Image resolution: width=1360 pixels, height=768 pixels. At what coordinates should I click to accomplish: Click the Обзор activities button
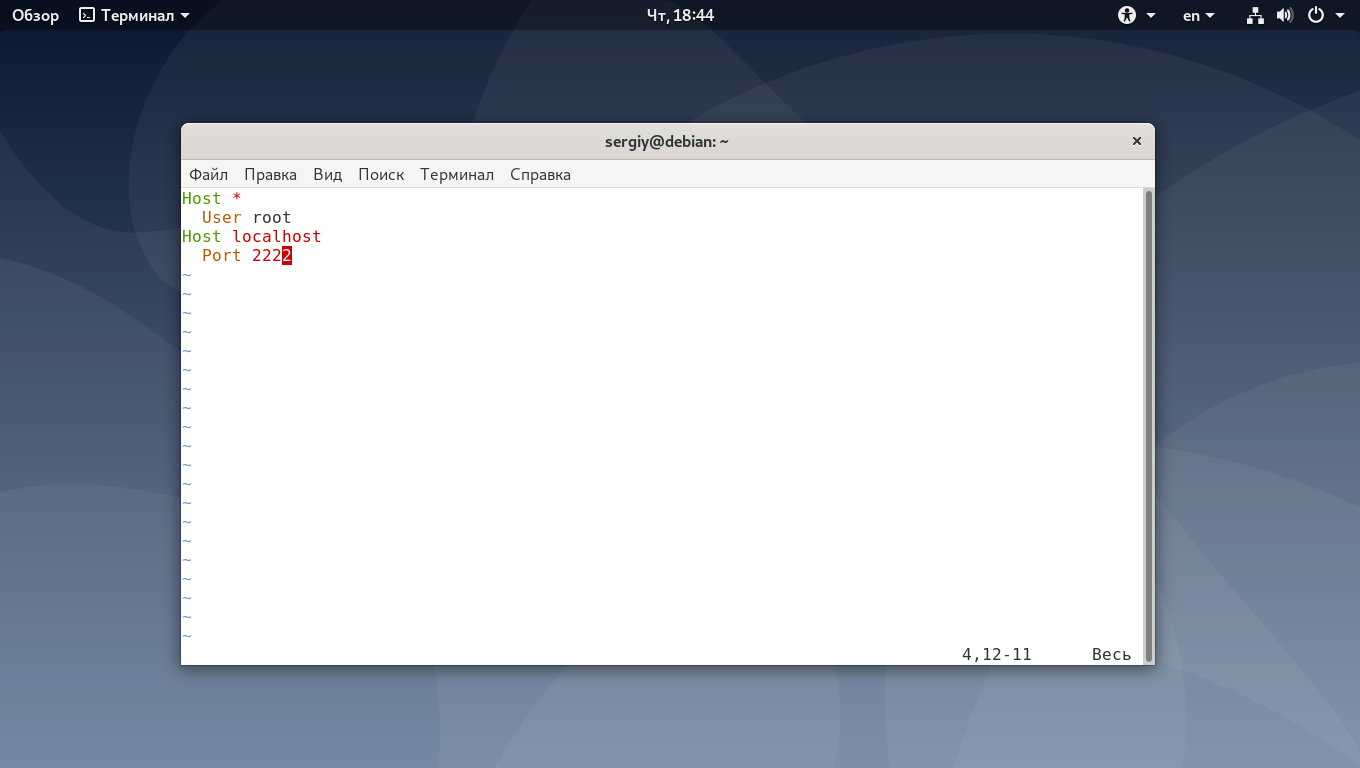pos(35,15)
